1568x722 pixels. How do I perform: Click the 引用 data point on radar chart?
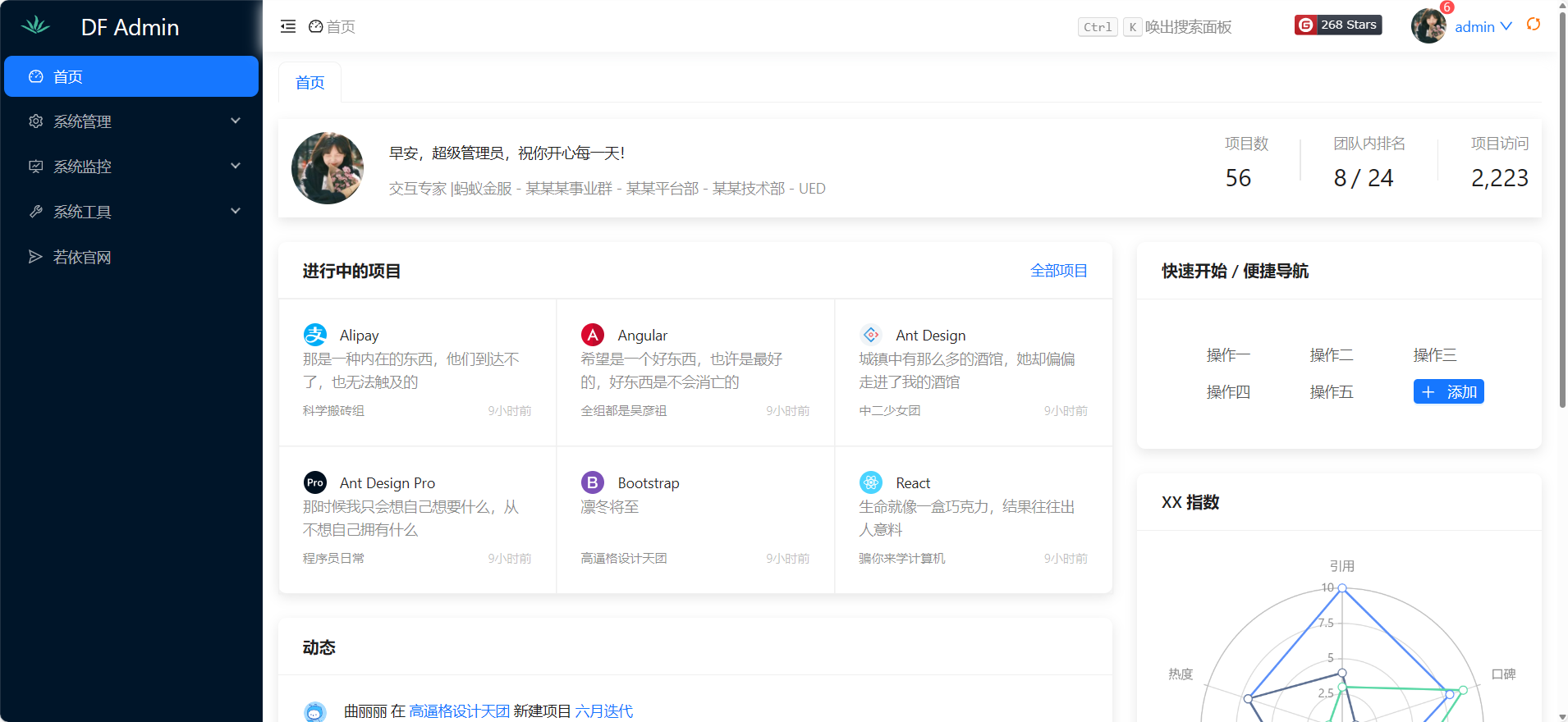pyautogui.click(x=1342, y=588)
